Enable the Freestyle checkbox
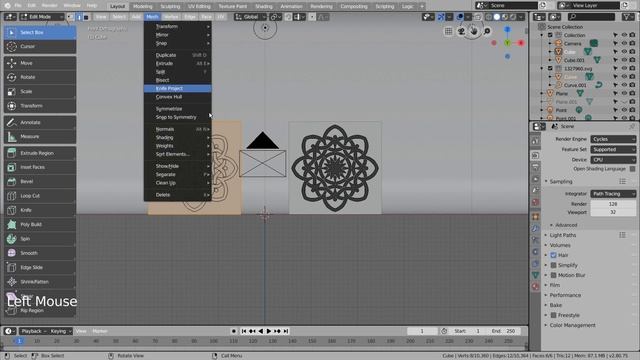640x360 pixels. [553, 315]
